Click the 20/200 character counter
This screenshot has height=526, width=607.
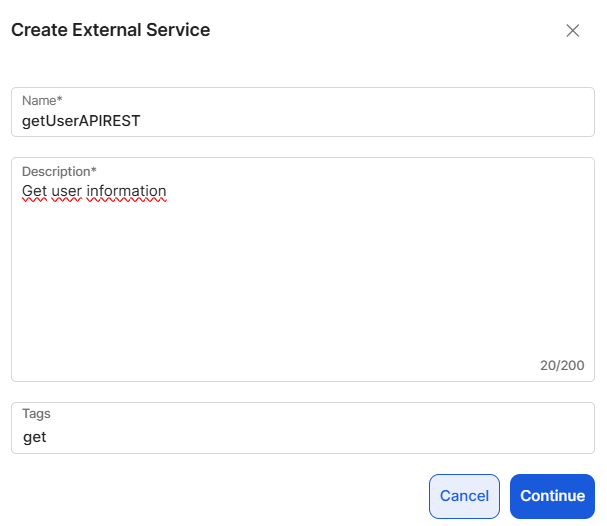pyautogui.click(x=562, y=366)
